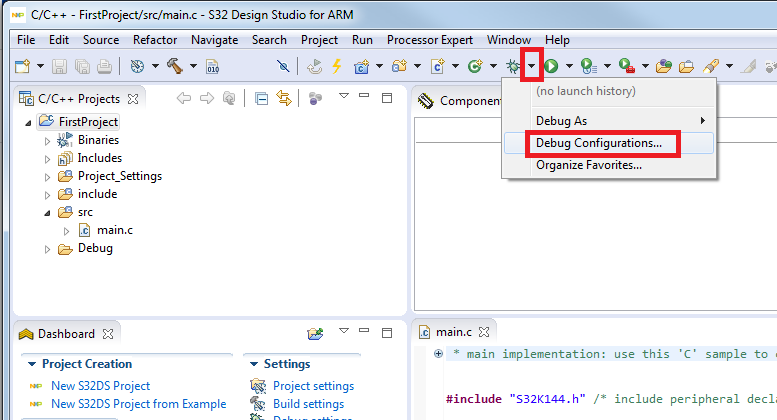Viewport: 777px width, 420px height.
Task: Click the New Source Folder icon
Action: coord(399,66)
